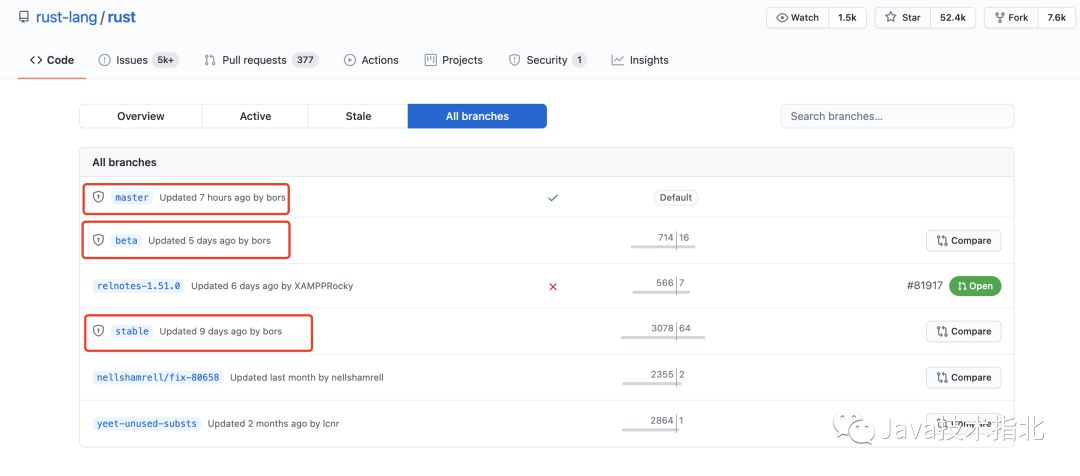Viewport: 1080px width, 476px height.
Task: Click the repository icon beside rust-lang
Action: (24, 17)
